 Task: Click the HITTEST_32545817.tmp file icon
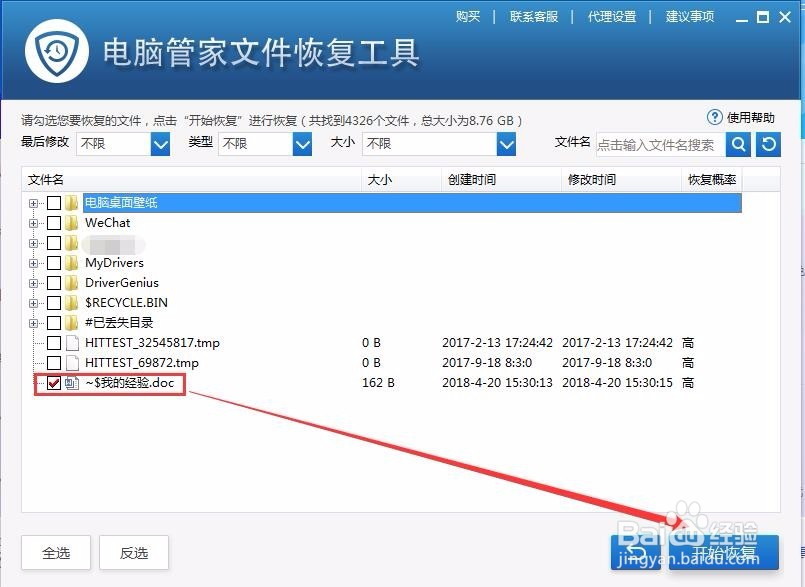coord(72,343)
